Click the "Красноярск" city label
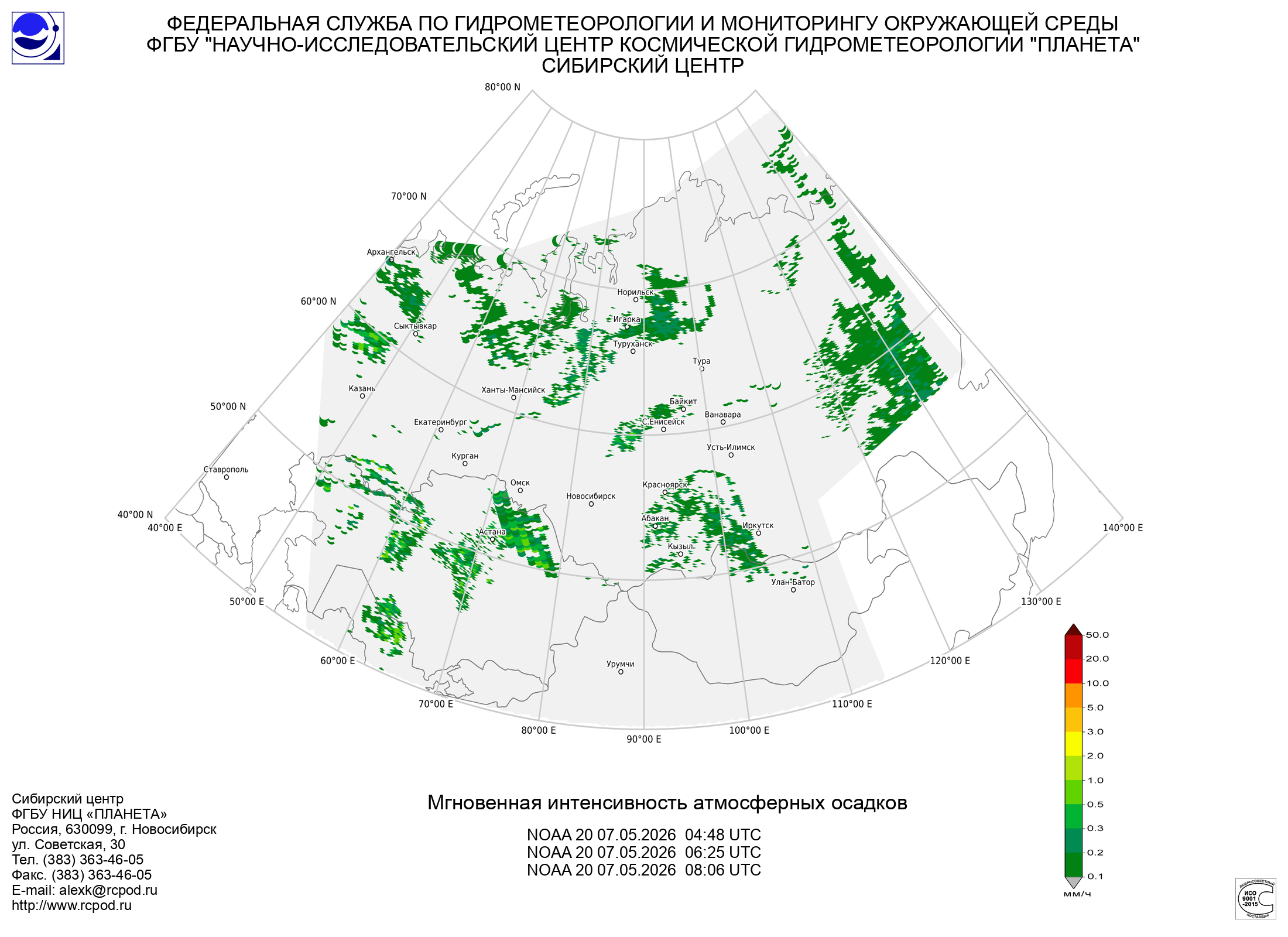The width and height of the screenshot is (1288, 937). tap(664, 484)
